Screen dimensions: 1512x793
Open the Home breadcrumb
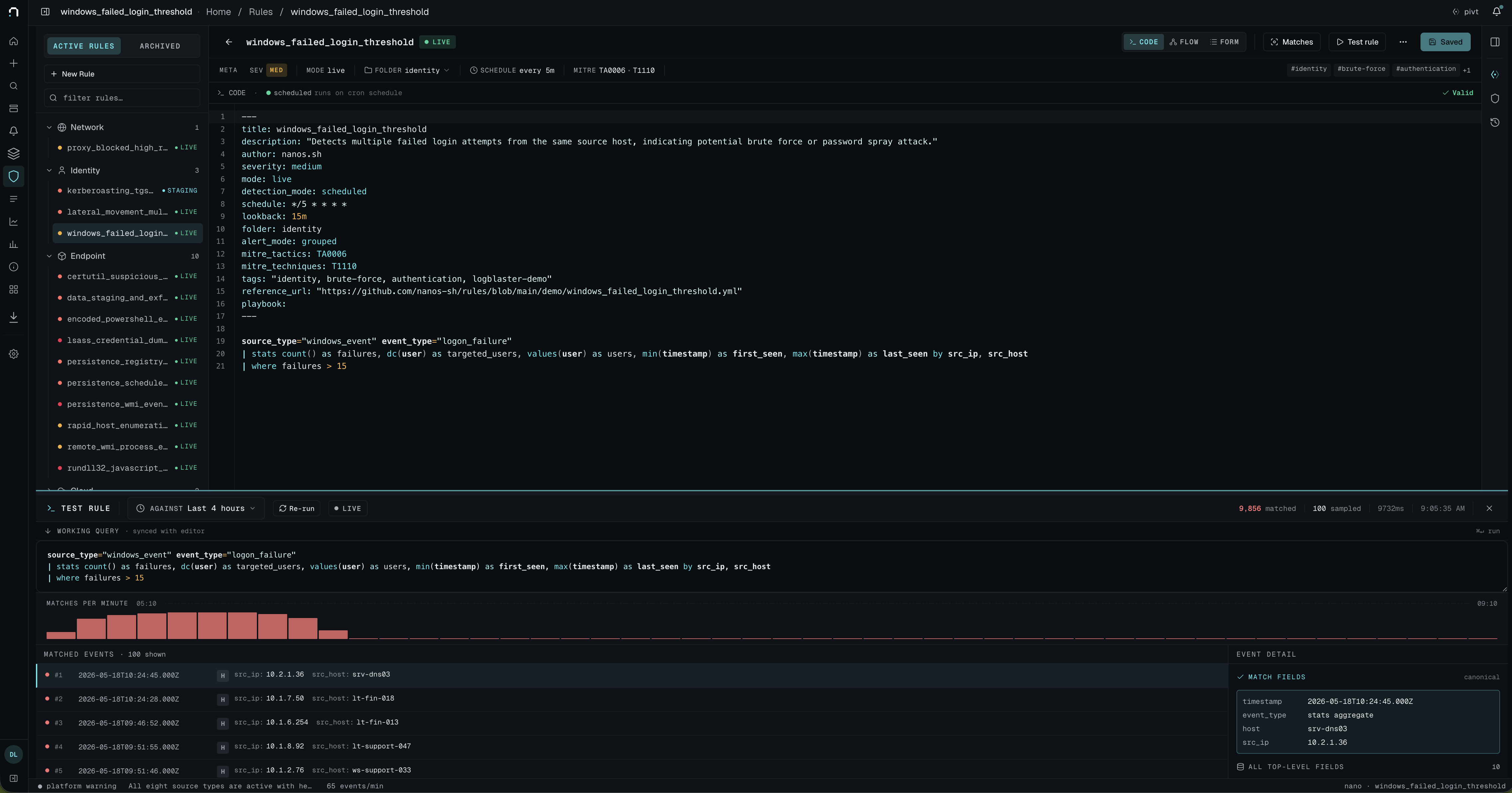point(218,12)
